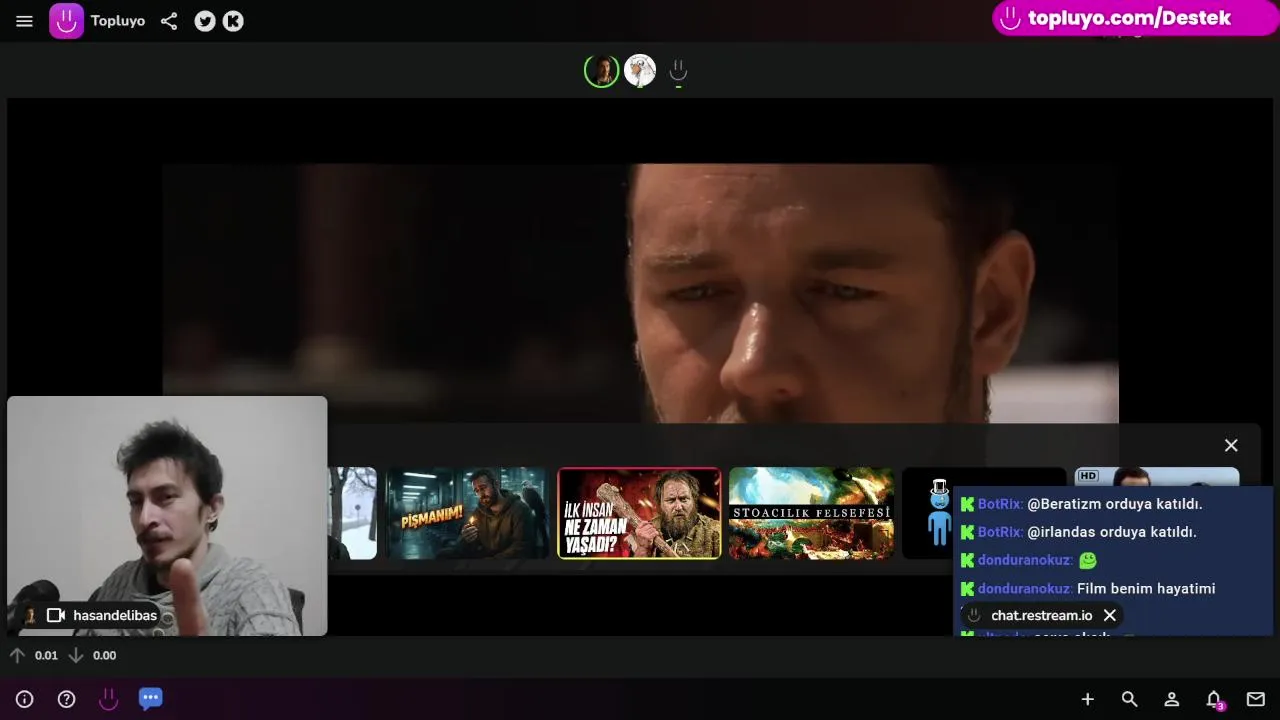
Task: Click the plus add icon
Action: 1087,699
